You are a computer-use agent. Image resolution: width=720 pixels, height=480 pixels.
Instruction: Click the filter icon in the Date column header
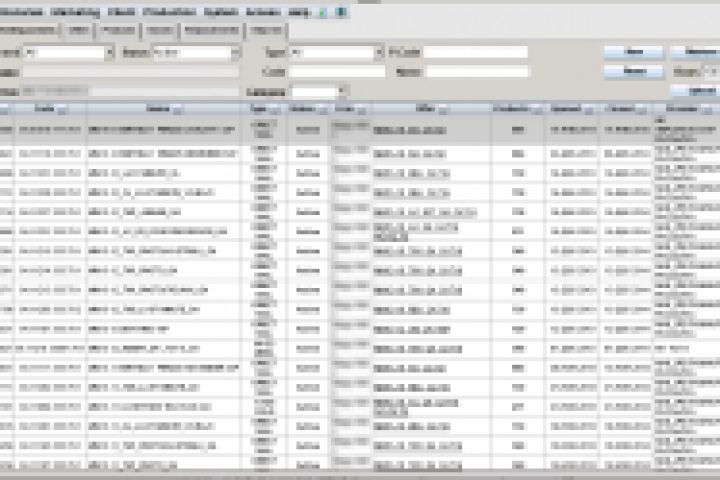62,110
